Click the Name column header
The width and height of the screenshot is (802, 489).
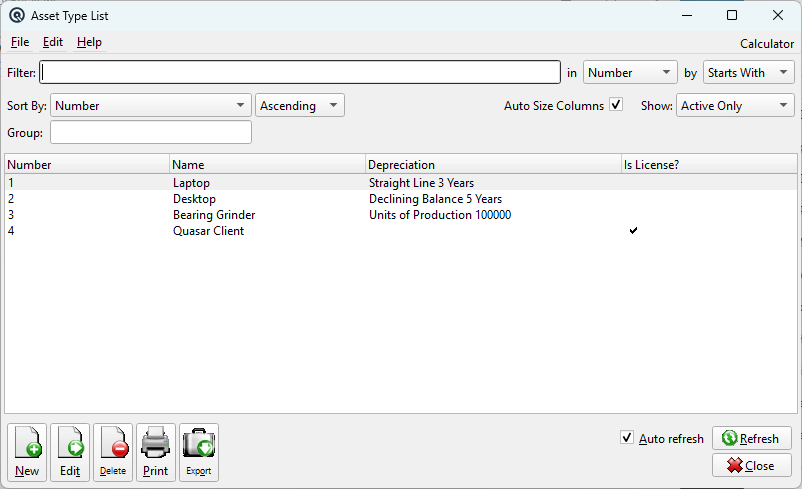268,165
